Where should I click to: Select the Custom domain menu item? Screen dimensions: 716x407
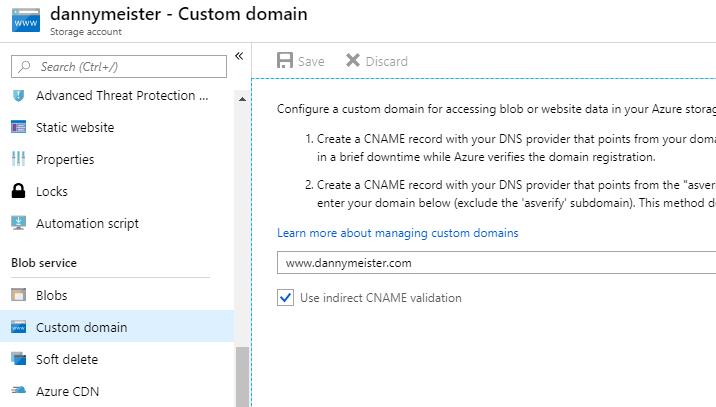(x=117, y=327)
